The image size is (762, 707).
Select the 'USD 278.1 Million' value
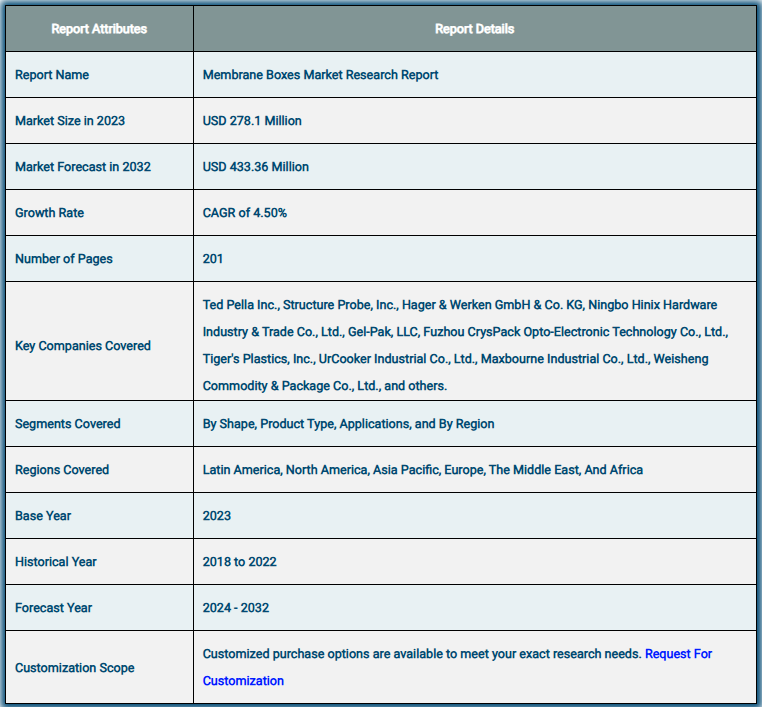[x=252, y=121]
